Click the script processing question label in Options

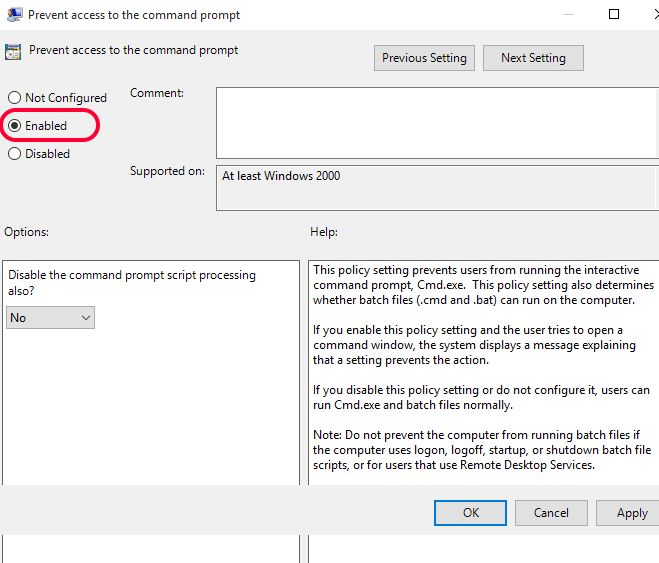point(131,282)
